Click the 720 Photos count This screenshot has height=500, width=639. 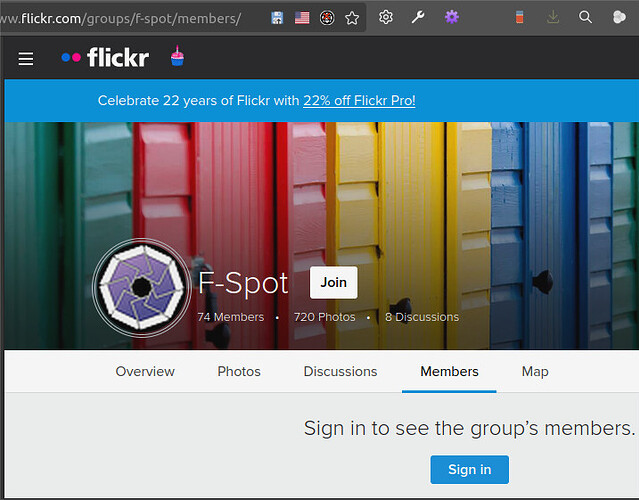[324, 317]
